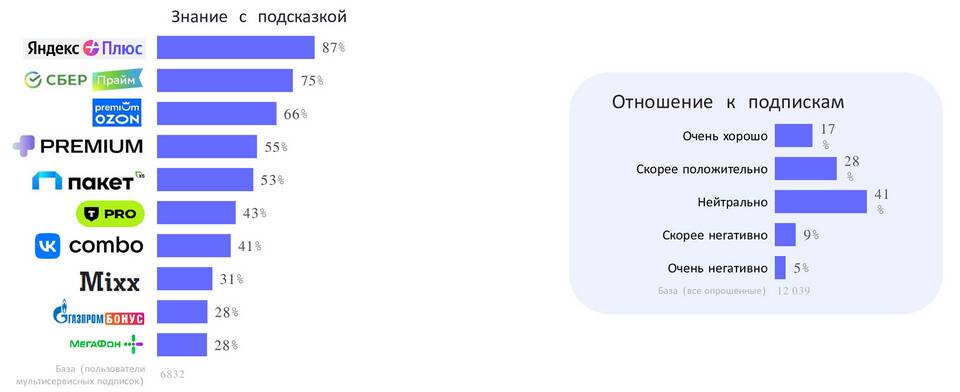
Task: Select the 75% СБЕР Прайм bar
Action: point(225,80)
